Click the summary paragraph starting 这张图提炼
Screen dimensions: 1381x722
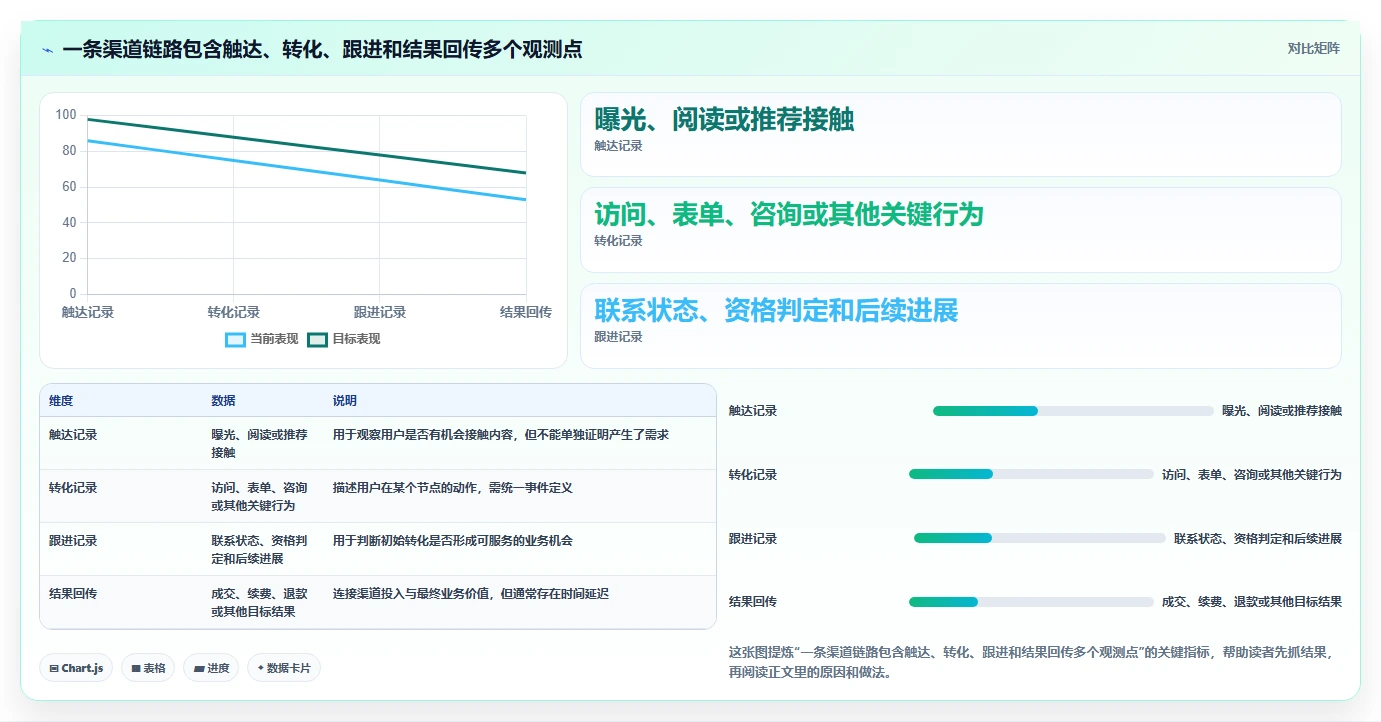tap(1032, 662)
